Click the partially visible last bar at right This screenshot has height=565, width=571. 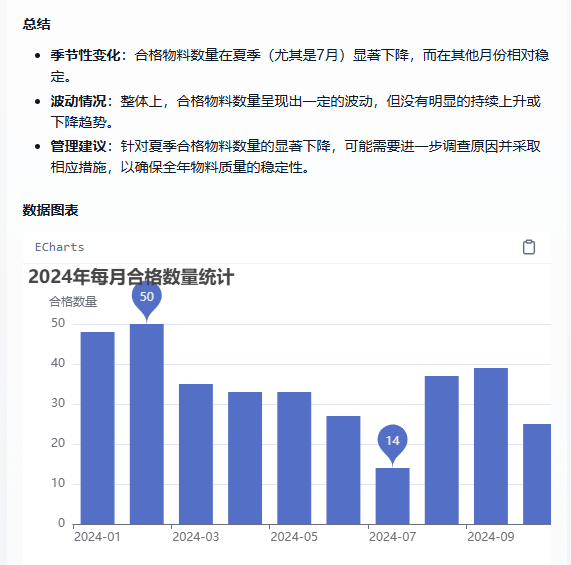pyautogui.click(x=537, y=474)
